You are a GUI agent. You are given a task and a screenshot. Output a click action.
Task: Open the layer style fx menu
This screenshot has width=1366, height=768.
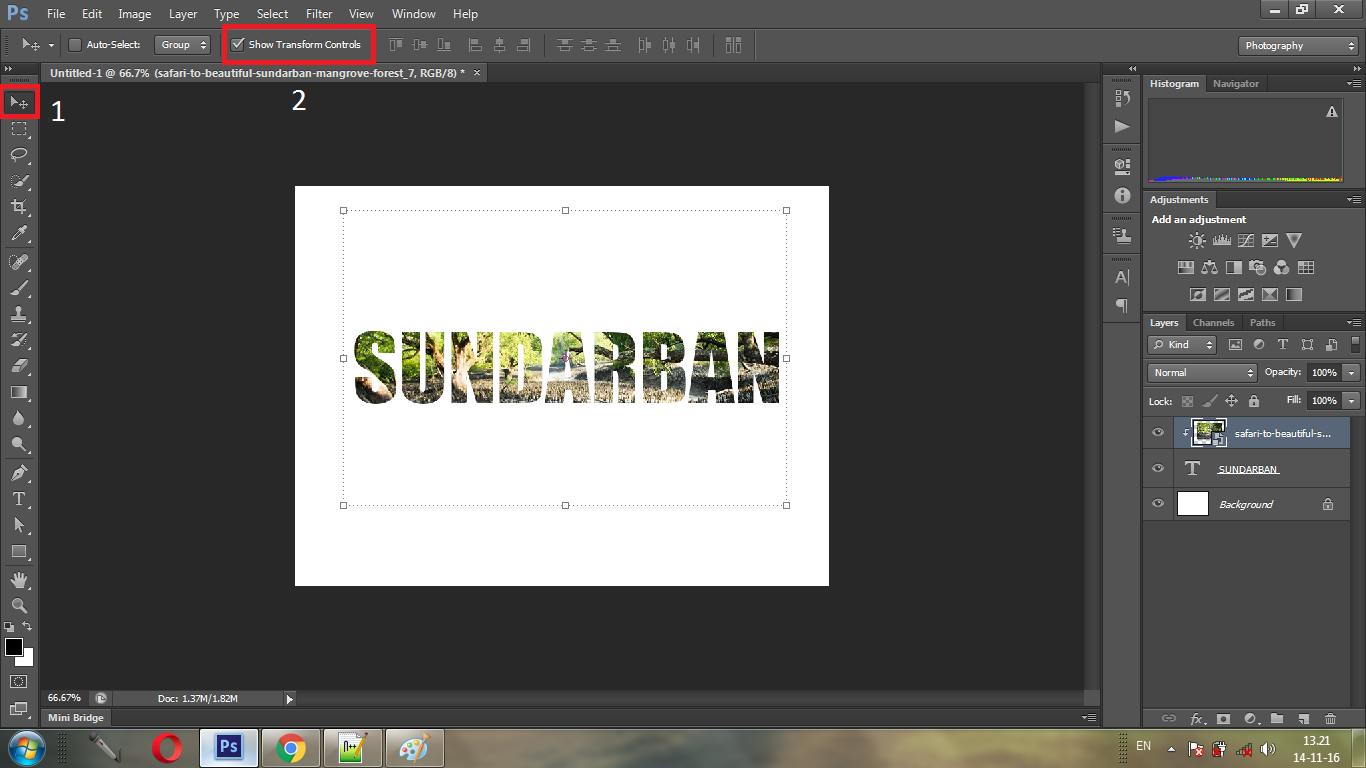[x=1196, y=718]
